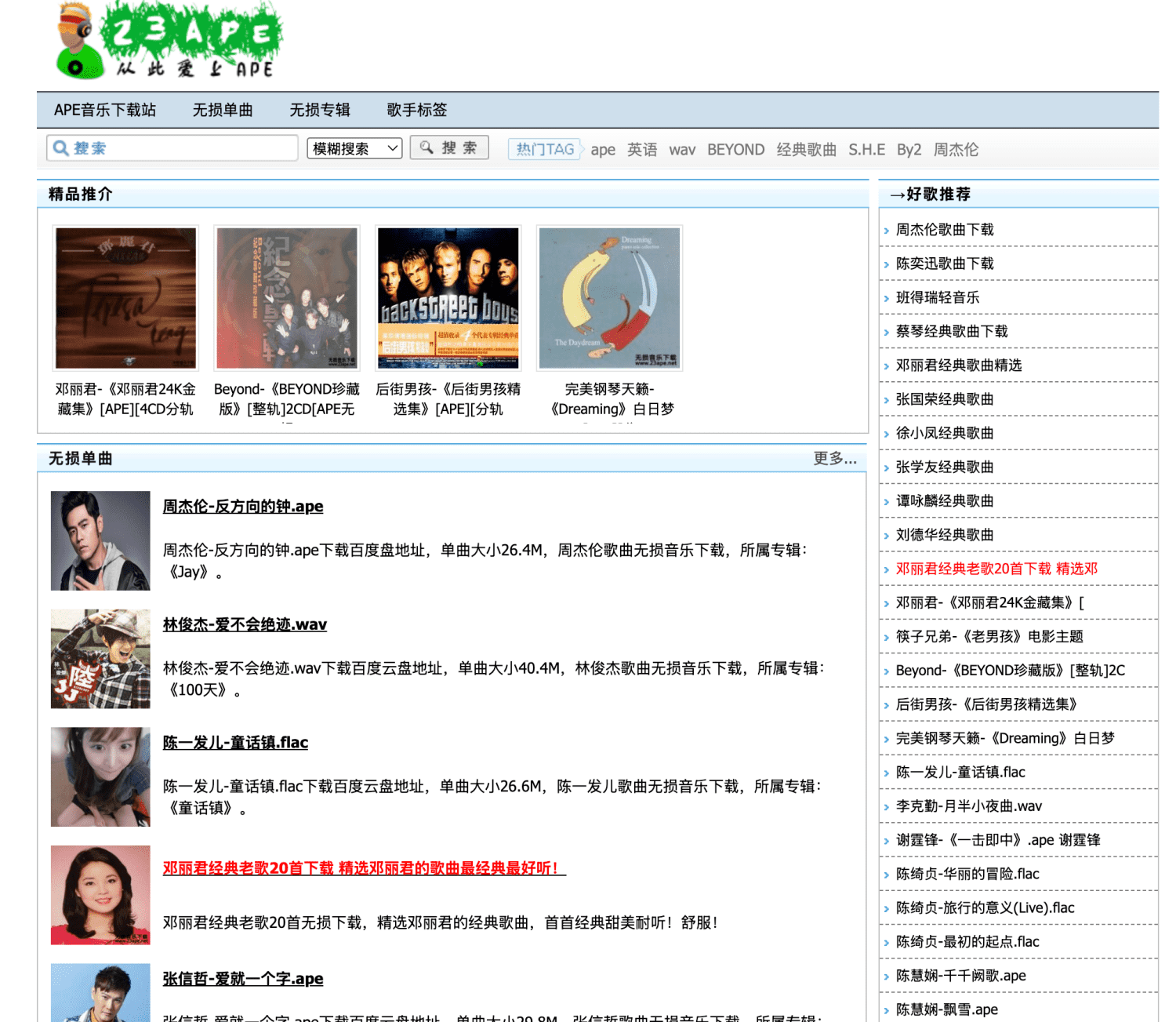Open the Backstreet Boys album cover
This screenshot has height=1022, width=1176.
[x=448, y=298]
